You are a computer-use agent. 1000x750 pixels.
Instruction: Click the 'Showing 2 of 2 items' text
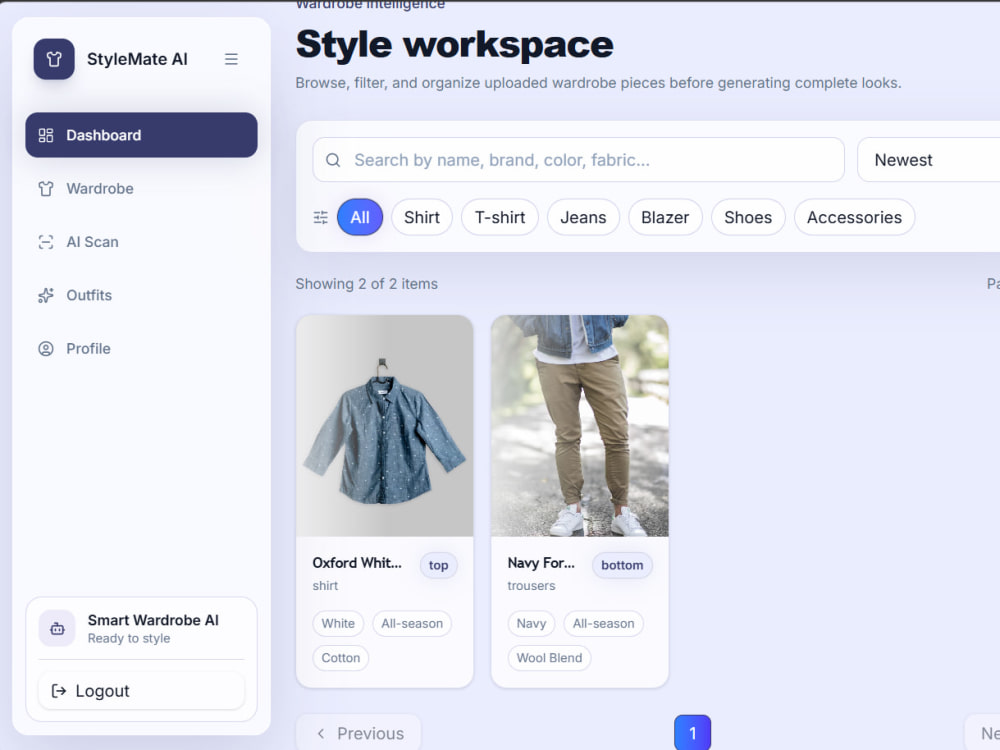click(x=367, y=284)
